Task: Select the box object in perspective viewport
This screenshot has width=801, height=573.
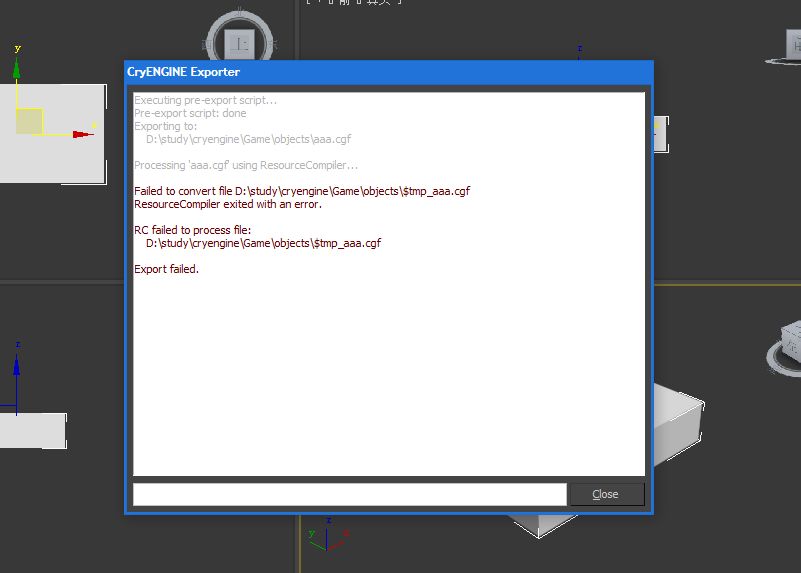Action: point(677,423)
